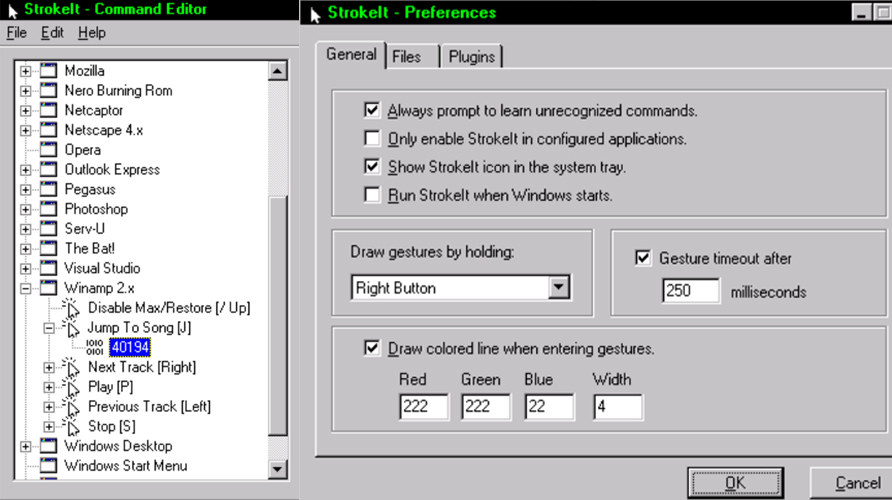Uncheck Draw colored line when entering gestures
Screen dimensions: 892x500
372,348
